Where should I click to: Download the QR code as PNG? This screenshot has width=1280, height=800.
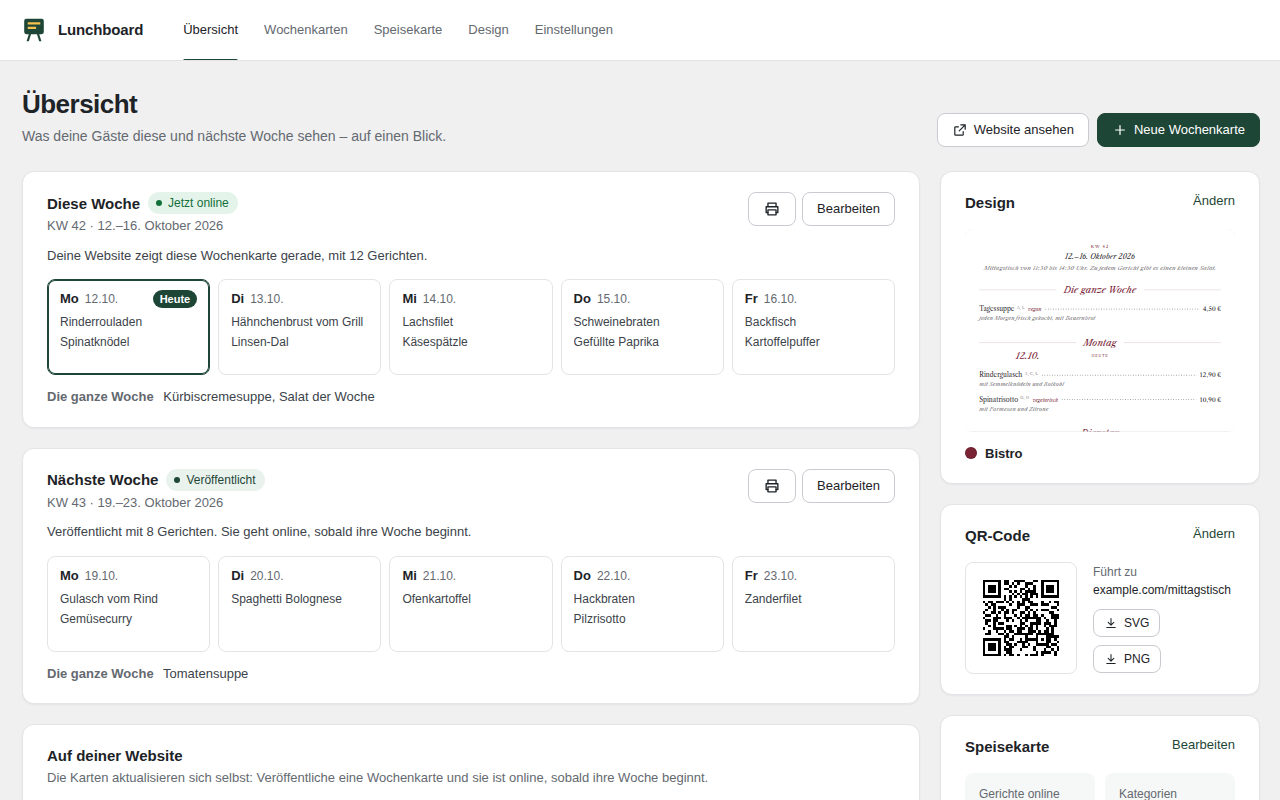click(x=1126, y=659)
